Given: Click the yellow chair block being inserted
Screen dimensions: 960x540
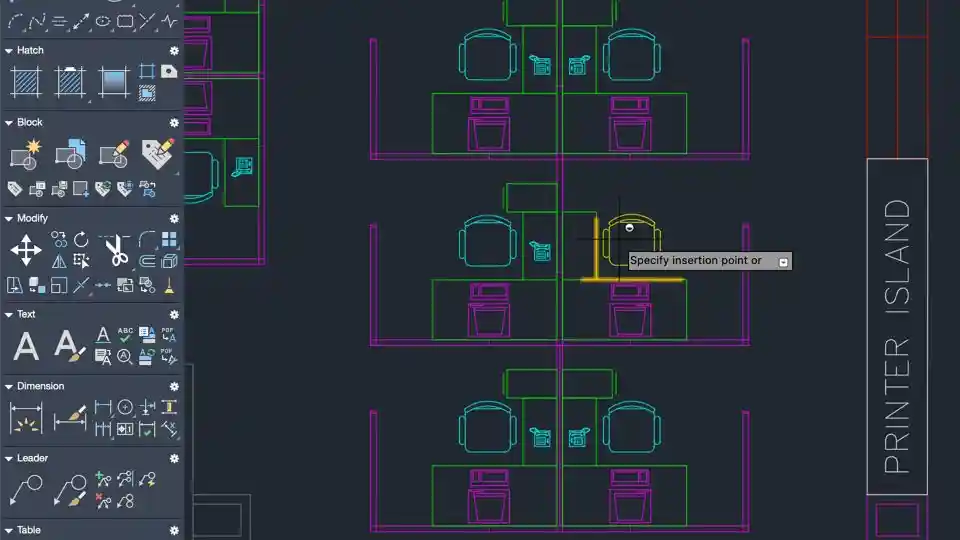Looking at the screenshot, I should coord(632,239).
